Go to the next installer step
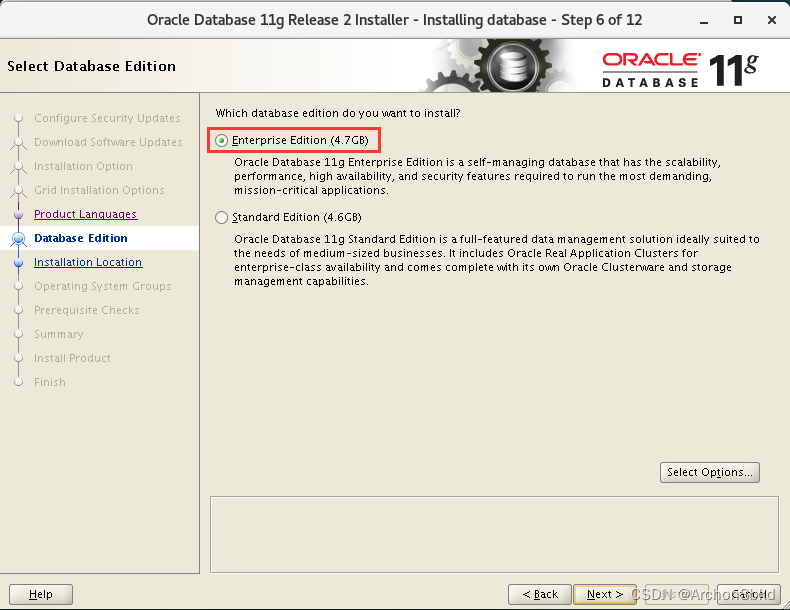The image size is (790, 610). [605, 594]
